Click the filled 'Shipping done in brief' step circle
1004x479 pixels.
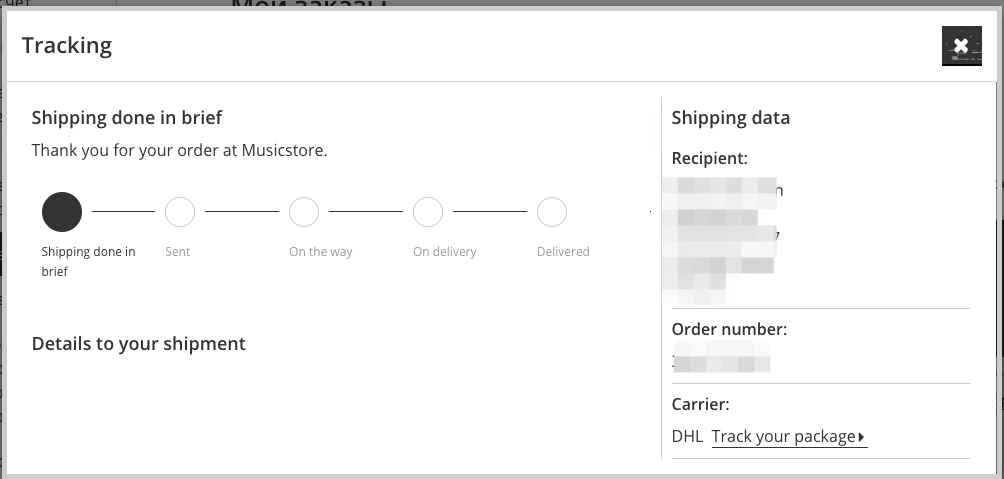click(62, 212)
